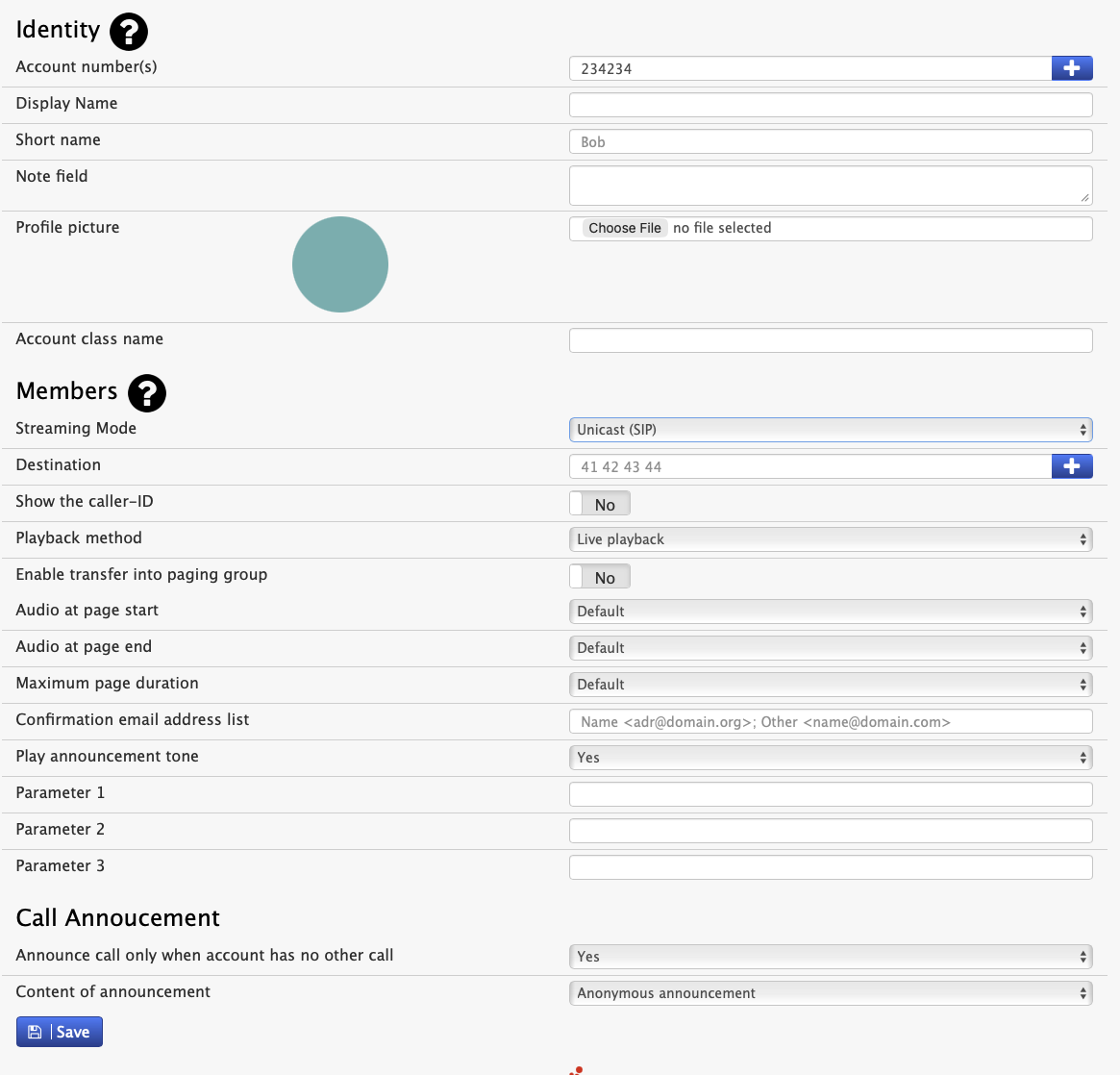Select the Audio at page end dropdown
Image resolution: width=1120 pixels, height=1075 pixels.
coord(831,648)
